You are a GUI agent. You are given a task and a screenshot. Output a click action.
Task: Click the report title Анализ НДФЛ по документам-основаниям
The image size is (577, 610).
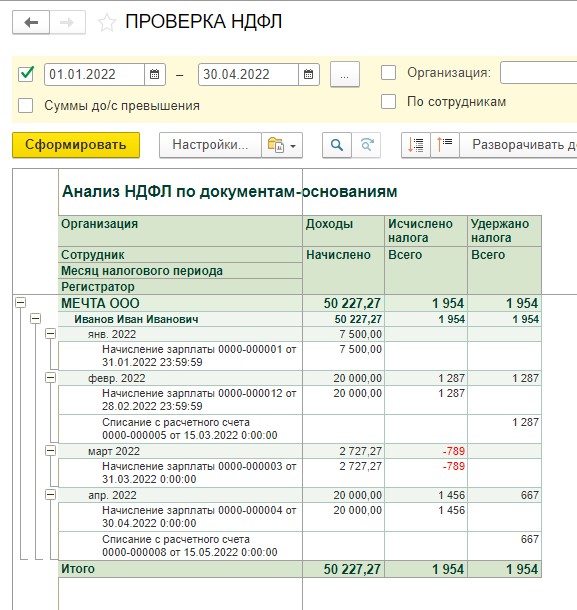coord(230,191)
